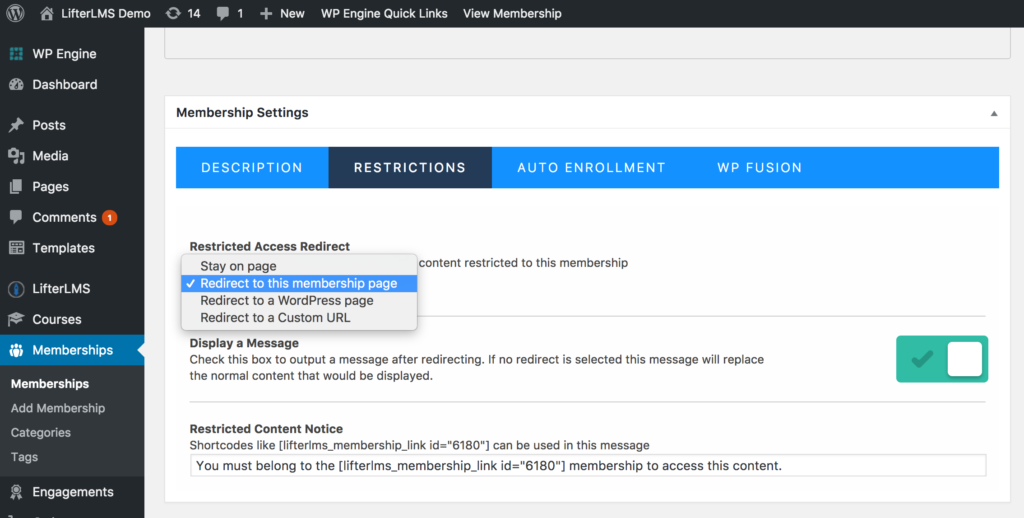Click the WP Engine sidebar icon
Image resolution: width=1024 pixels, height=518 pixels.
coord(16,54)
